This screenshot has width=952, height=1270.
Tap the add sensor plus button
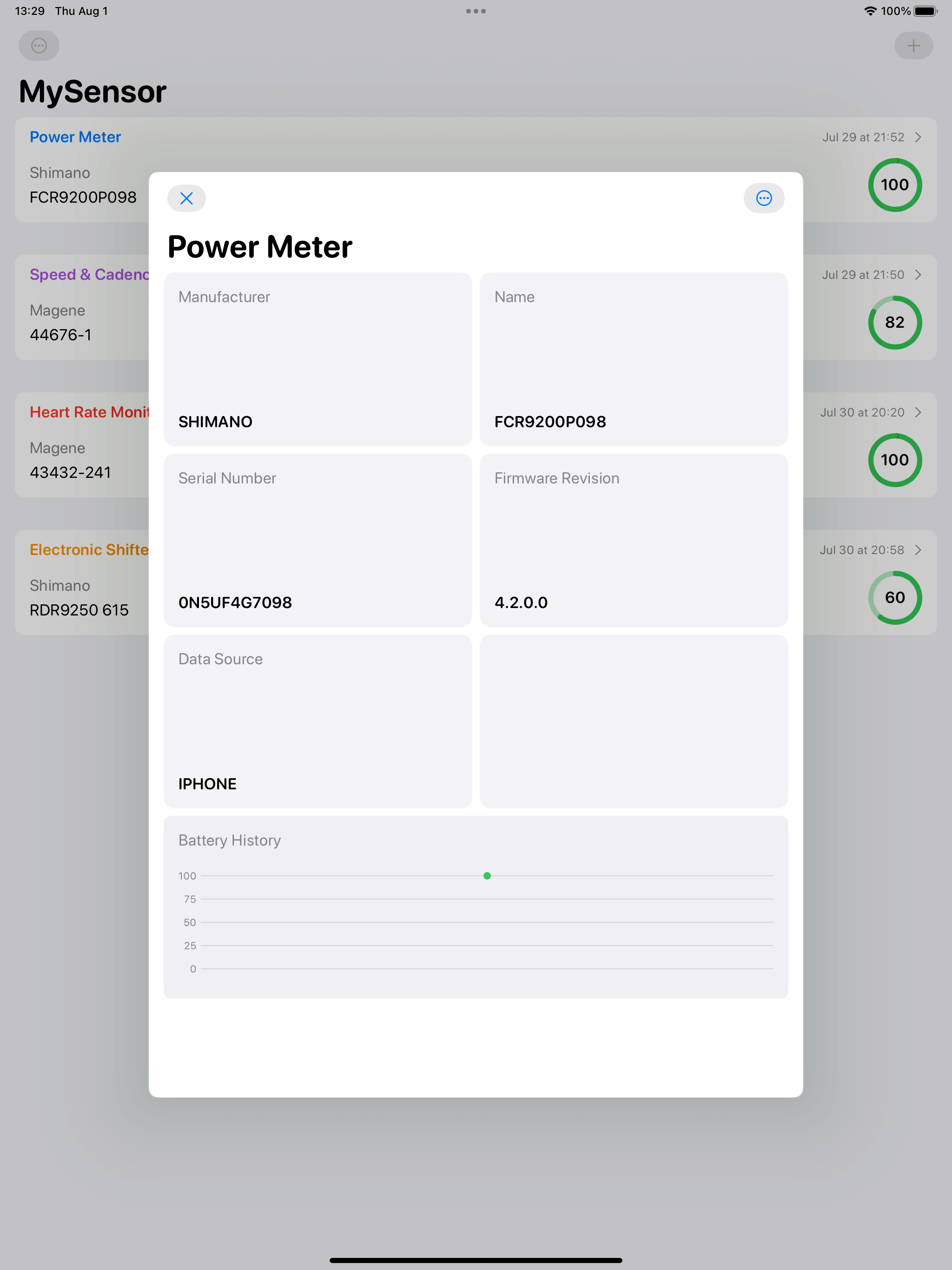point(913,46)
